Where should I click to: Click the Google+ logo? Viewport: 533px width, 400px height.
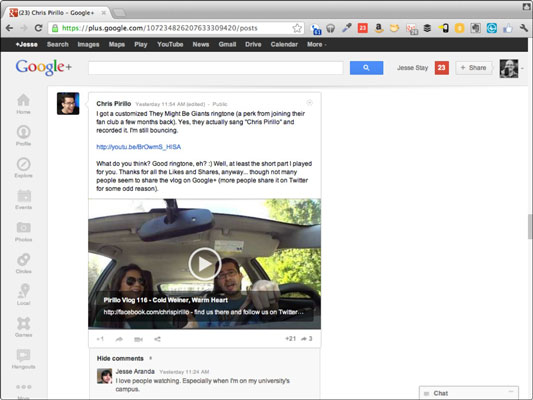point(44,67)
